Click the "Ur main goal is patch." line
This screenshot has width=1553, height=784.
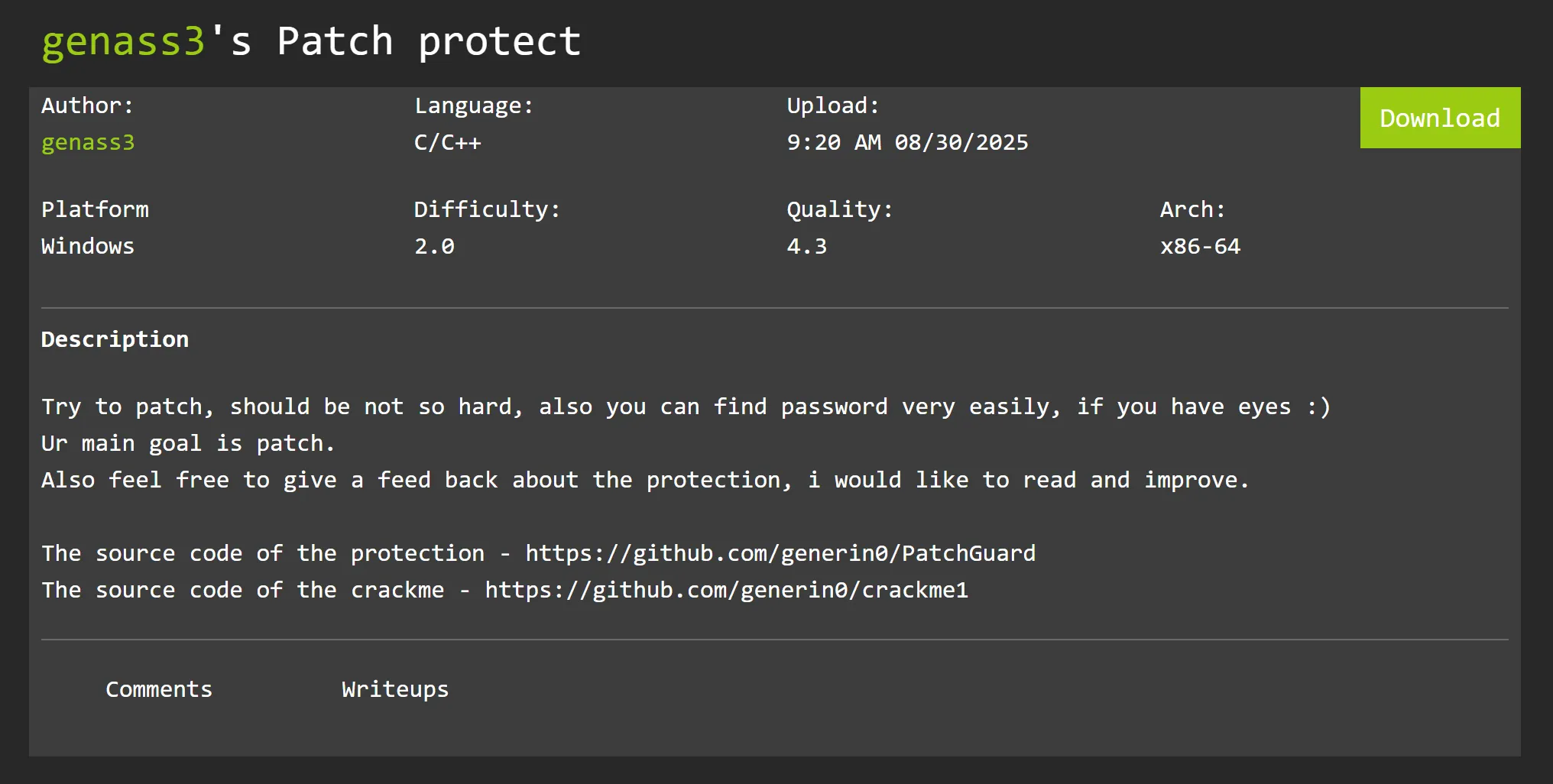(x=188, y=443)
